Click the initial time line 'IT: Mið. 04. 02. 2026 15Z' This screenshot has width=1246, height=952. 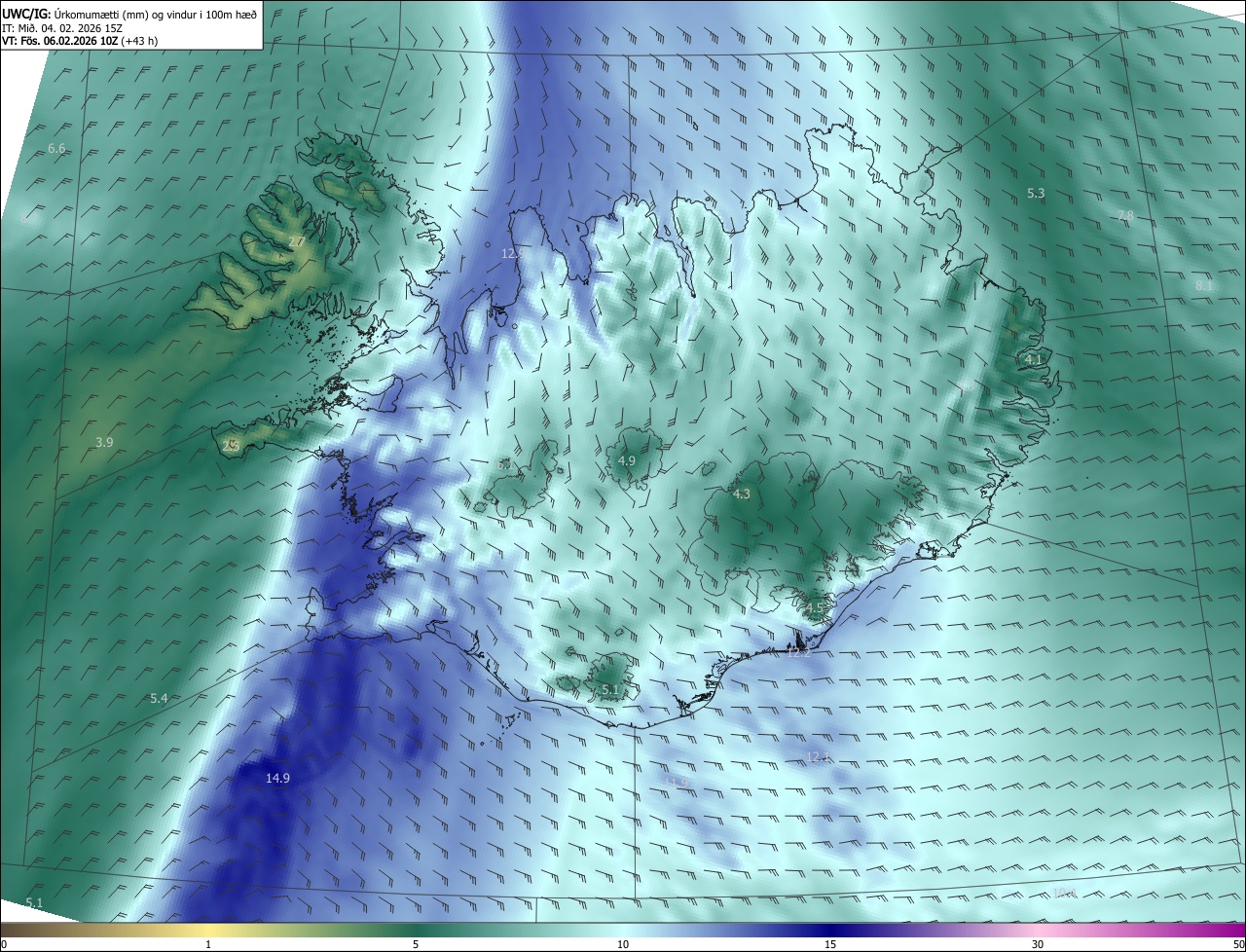pyautogui.click(x=60, y=27)
